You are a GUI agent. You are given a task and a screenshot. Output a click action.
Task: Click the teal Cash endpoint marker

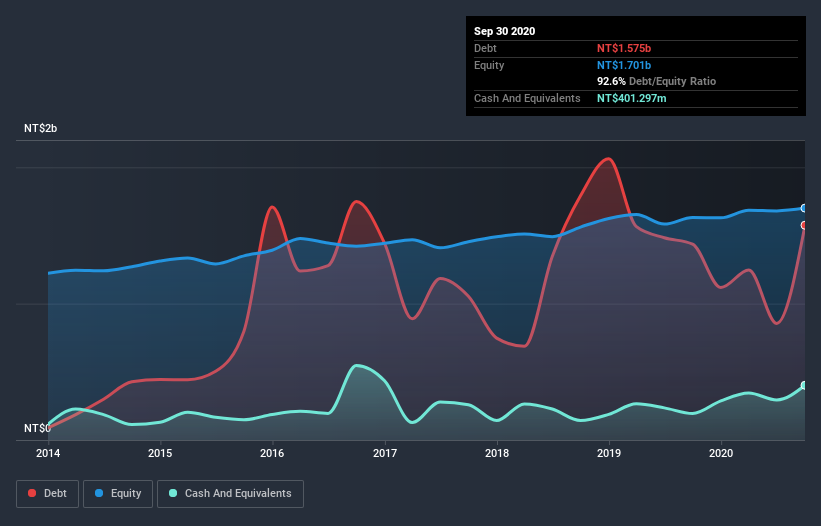804,385
